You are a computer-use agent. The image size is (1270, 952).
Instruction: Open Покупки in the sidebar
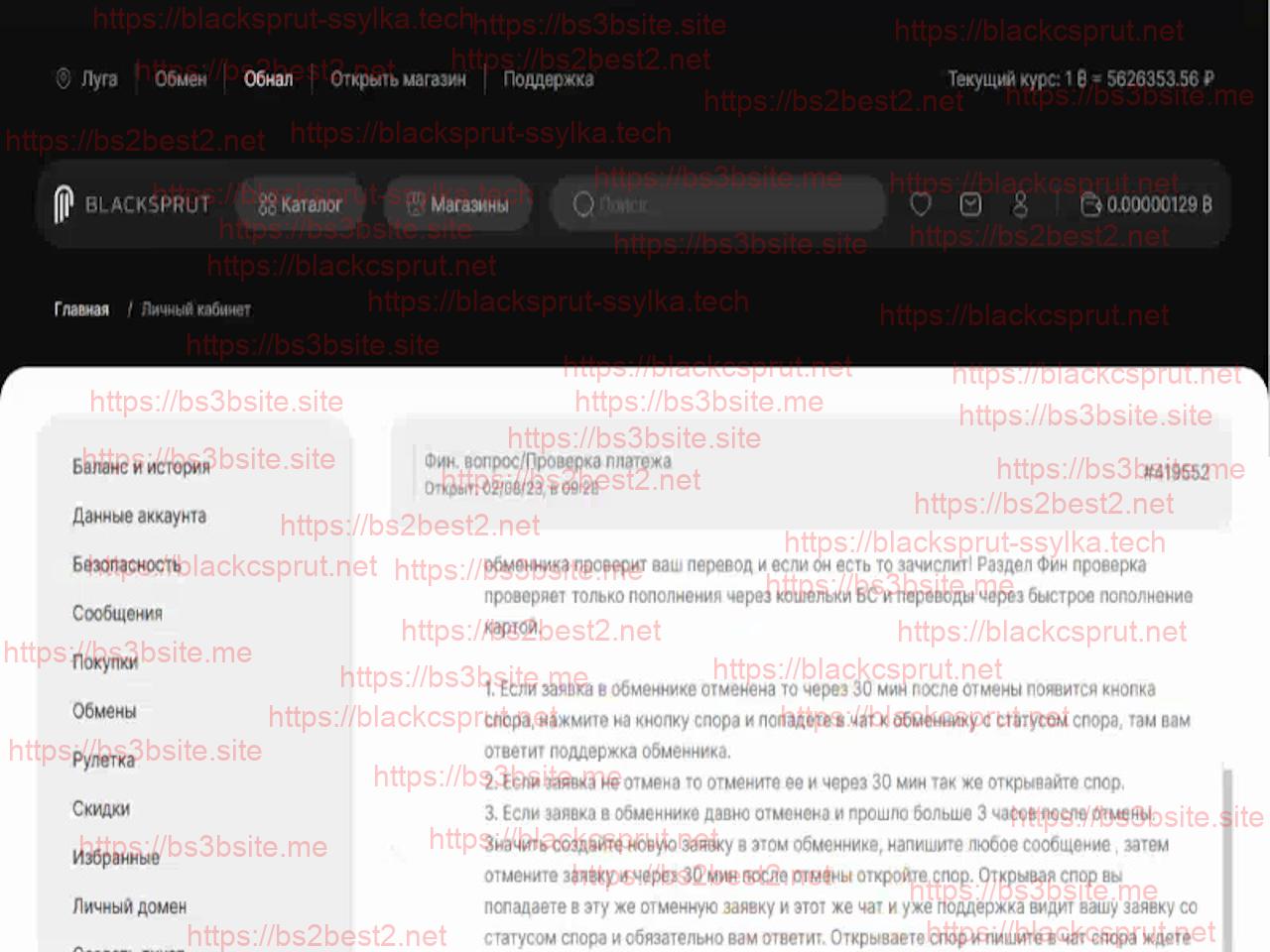[x=104, y=662]
